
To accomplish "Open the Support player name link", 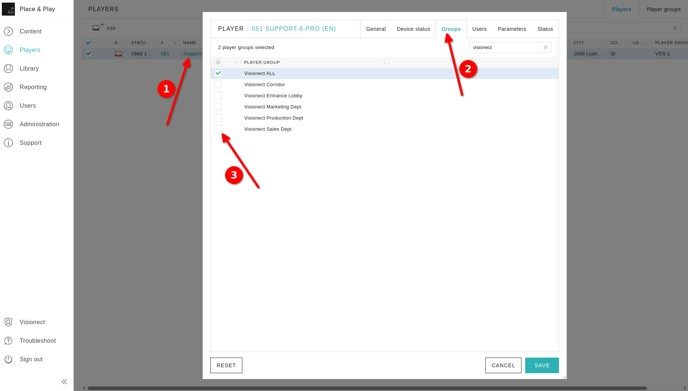I will pos(192,54).
